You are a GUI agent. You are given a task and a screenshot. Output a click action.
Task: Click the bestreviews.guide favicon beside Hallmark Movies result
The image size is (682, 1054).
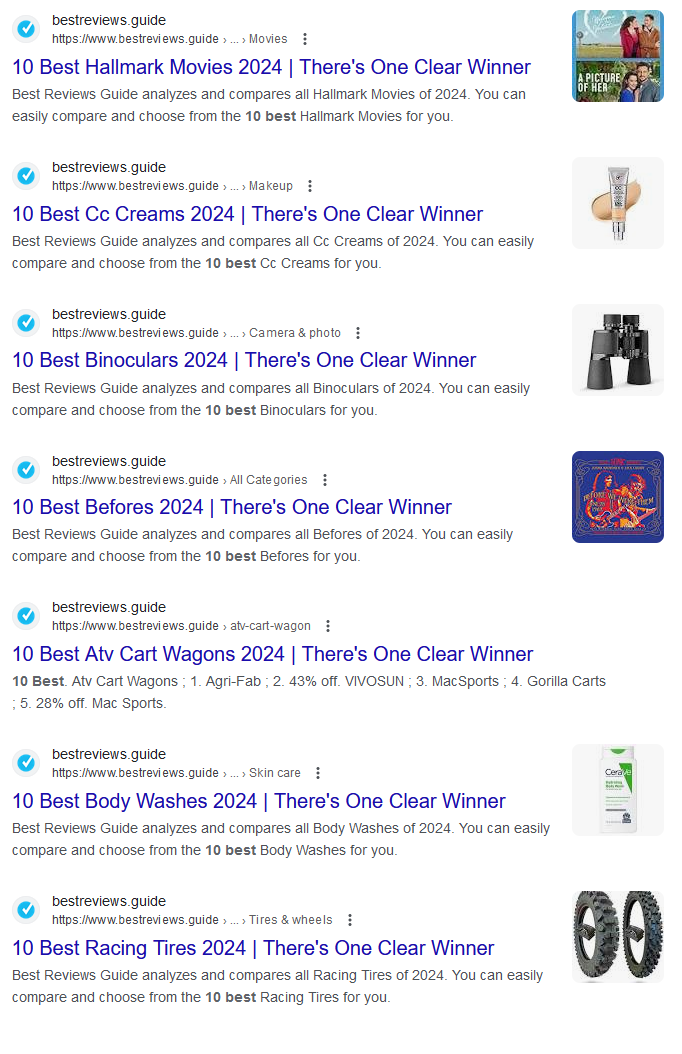[x=25, y=29]
